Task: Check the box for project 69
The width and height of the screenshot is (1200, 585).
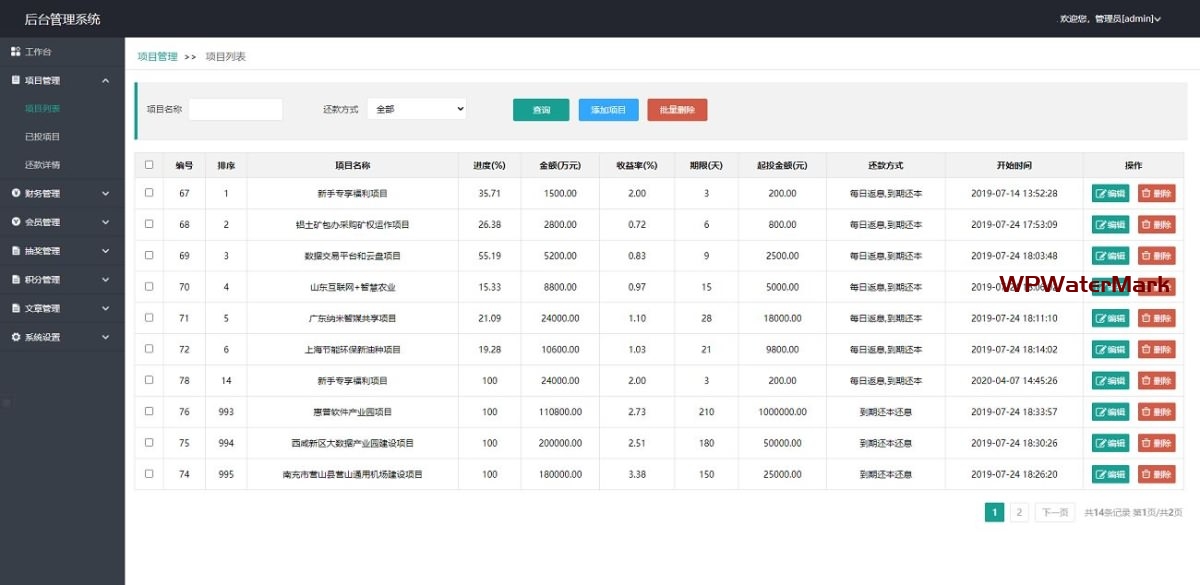Action: click(149, 256)
